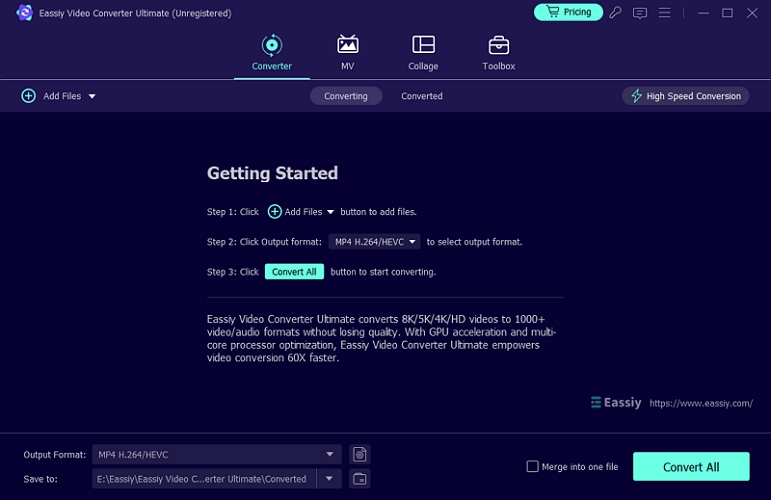Check Merge into one file
This screenshot has height=500, width=771.
[533, 466]
